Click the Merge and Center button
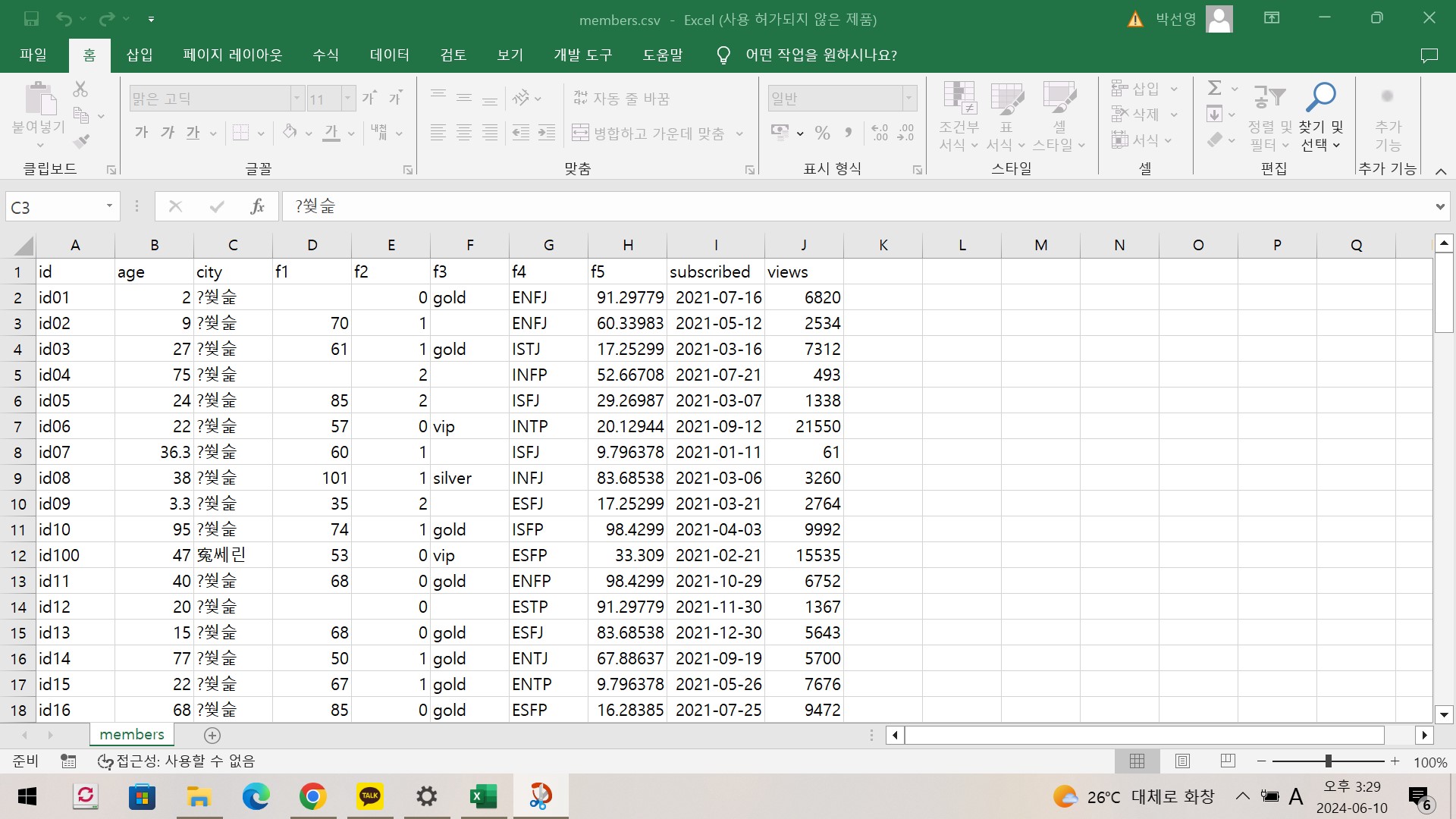The width and height of the screenshot is (1456, 819). tap(650, 133)
